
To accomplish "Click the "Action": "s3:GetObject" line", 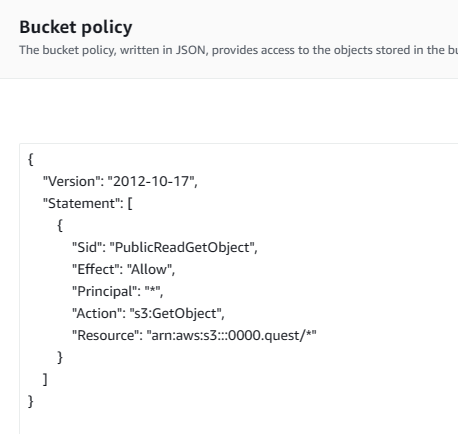I will [148, 313].
